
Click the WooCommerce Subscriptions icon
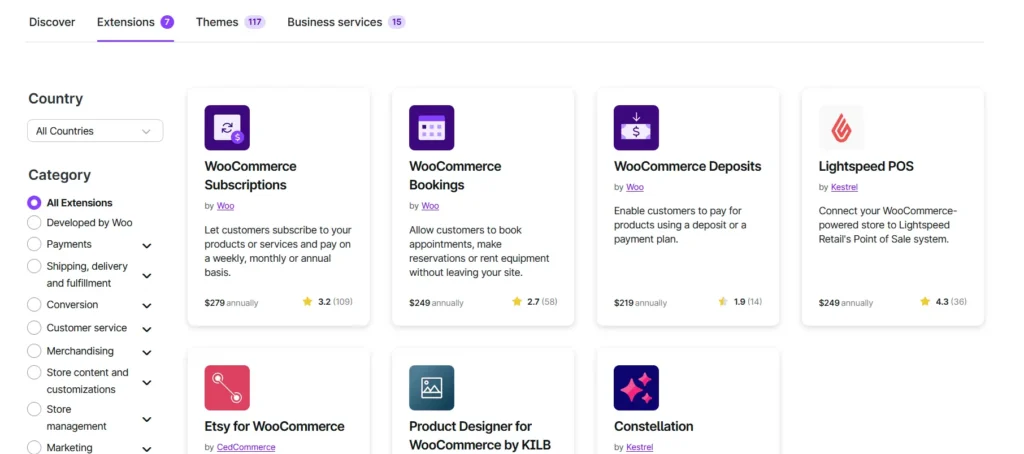click(227, 128)
